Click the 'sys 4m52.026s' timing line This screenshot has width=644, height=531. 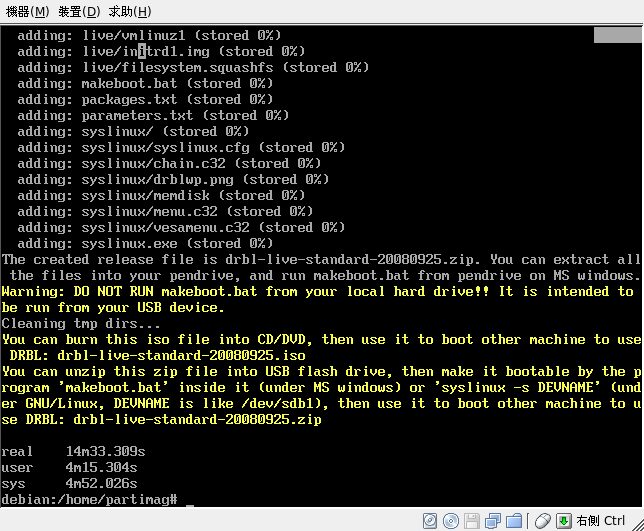(69, 483)
